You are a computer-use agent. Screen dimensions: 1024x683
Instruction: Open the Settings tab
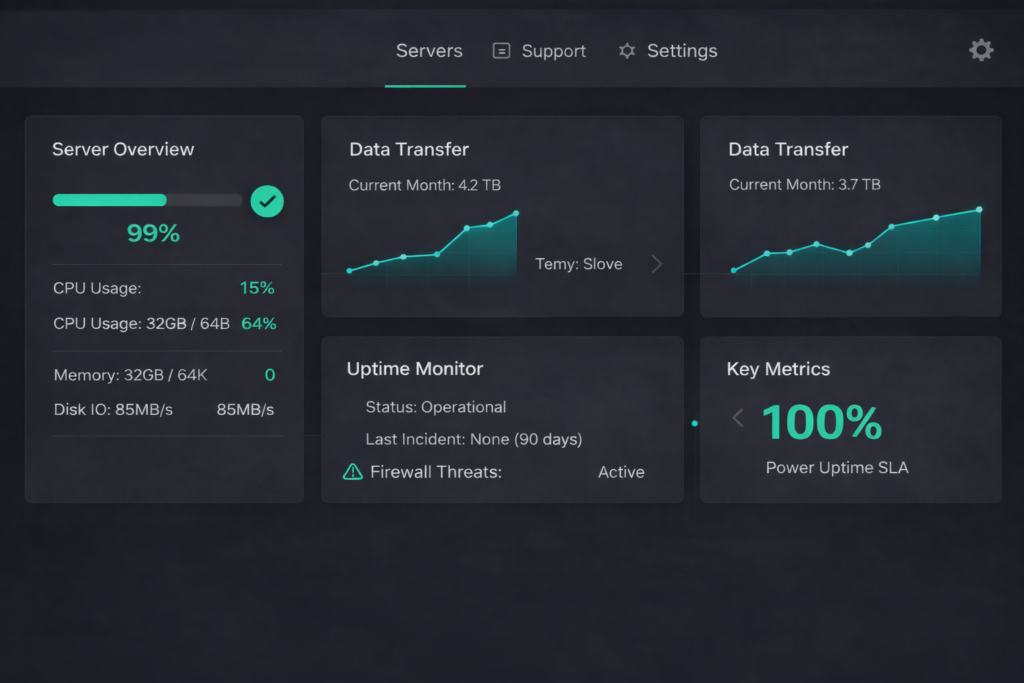pos(681,51)
